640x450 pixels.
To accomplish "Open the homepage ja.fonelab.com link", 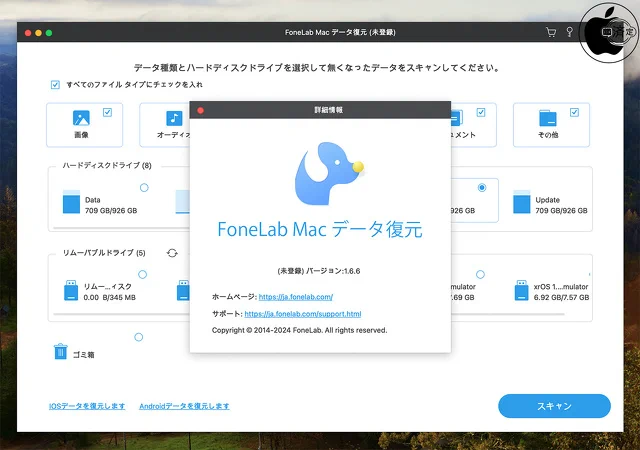I will [296, 297].
